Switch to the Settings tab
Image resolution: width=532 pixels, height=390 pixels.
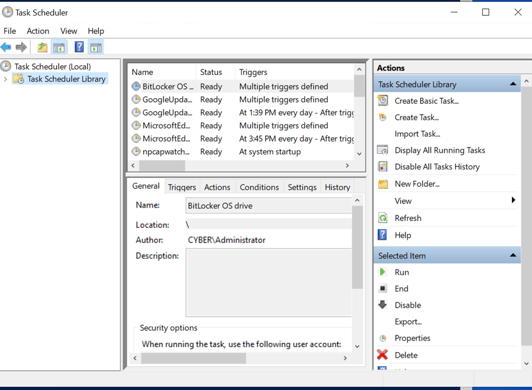pos(302,187)
